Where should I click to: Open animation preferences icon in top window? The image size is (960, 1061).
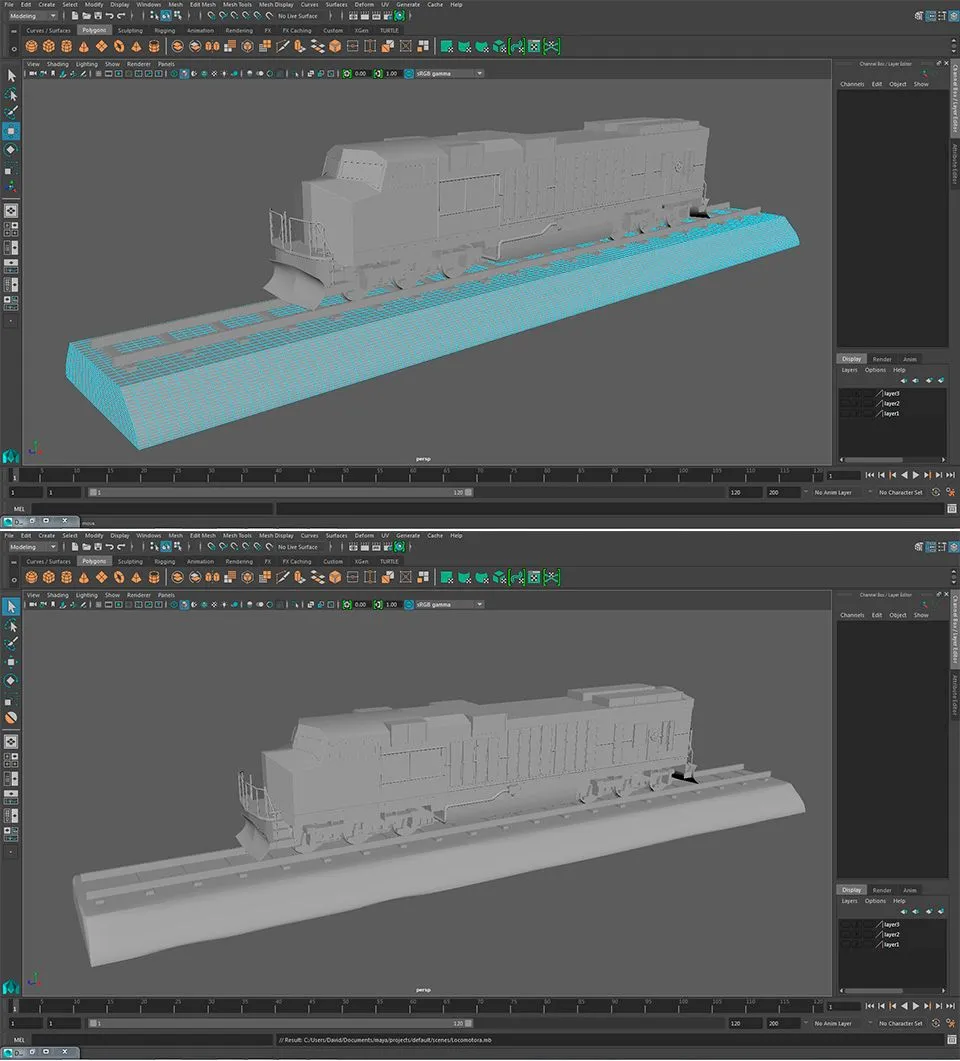point(951,493)
